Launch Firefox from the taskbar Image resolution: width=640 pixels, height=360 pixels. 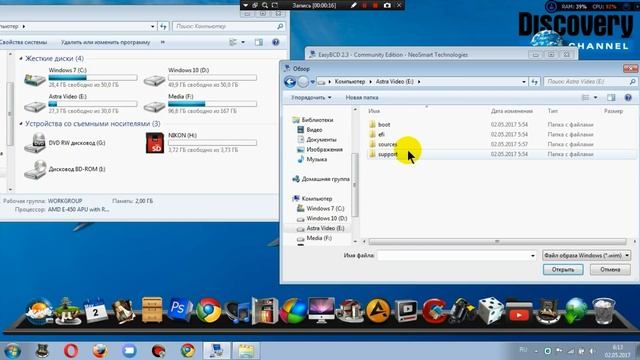(x=100, y=351)
